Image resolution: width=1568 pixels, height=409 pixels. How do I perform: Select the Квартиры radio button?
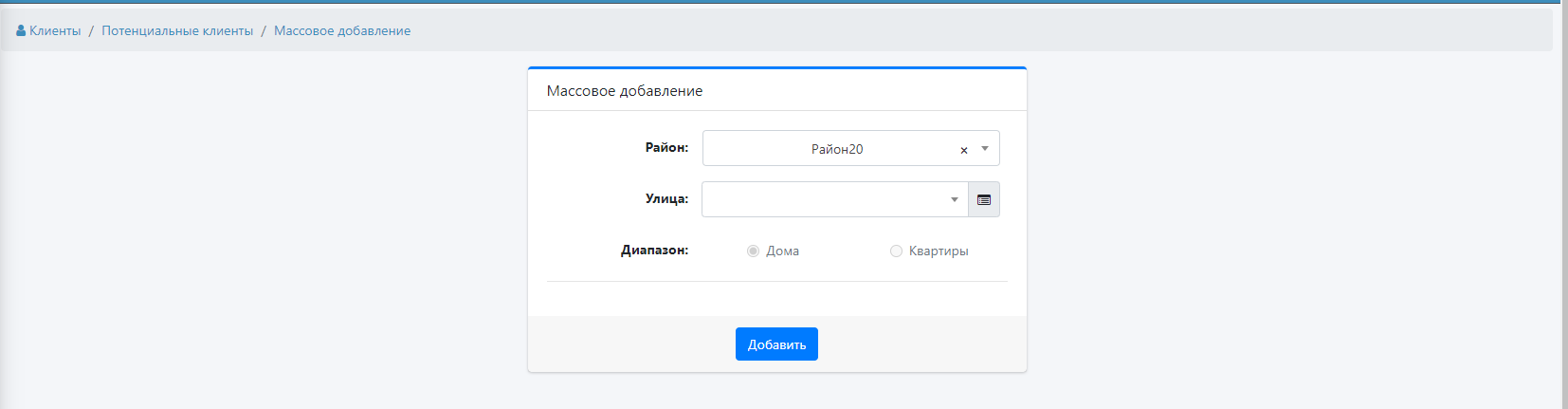pos(896,251)
